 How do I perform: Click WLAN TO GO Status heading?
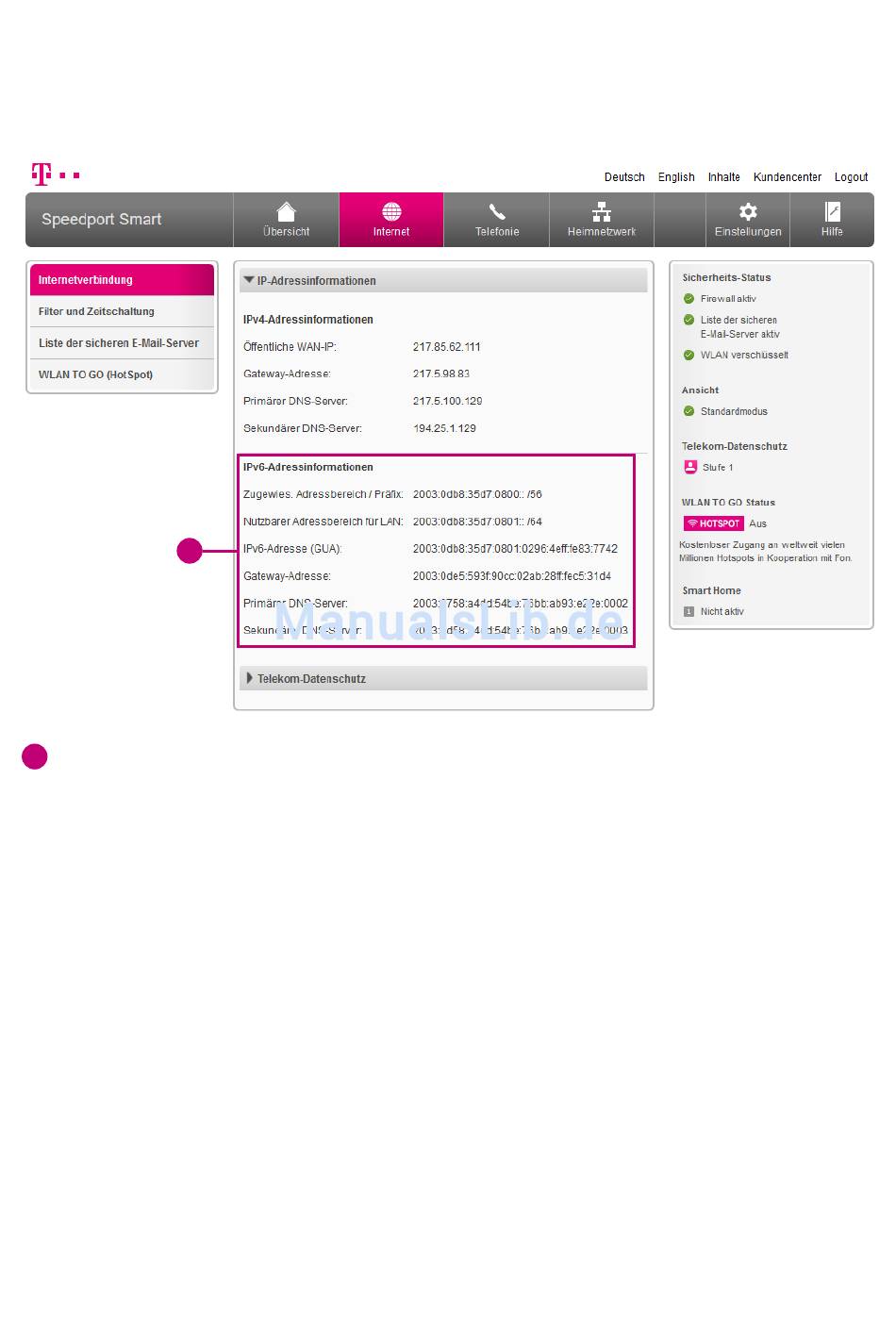coord(728,503)
